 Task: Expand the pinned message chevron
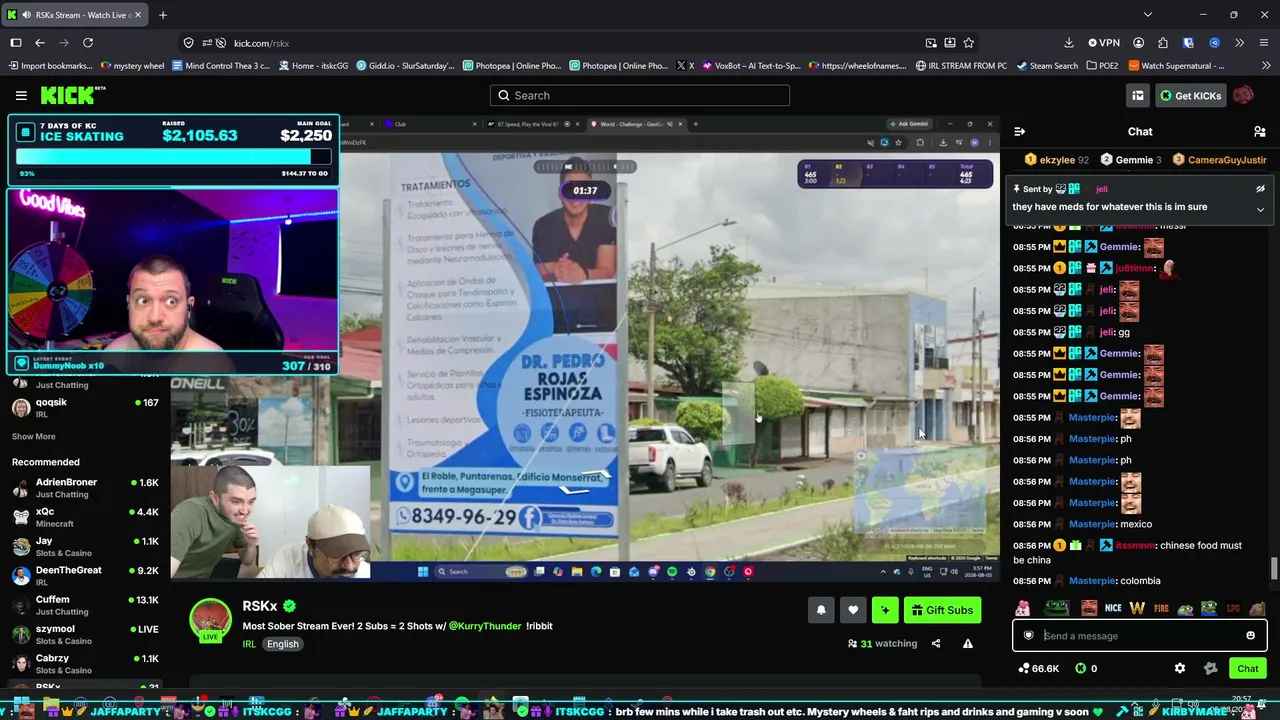1260,209
